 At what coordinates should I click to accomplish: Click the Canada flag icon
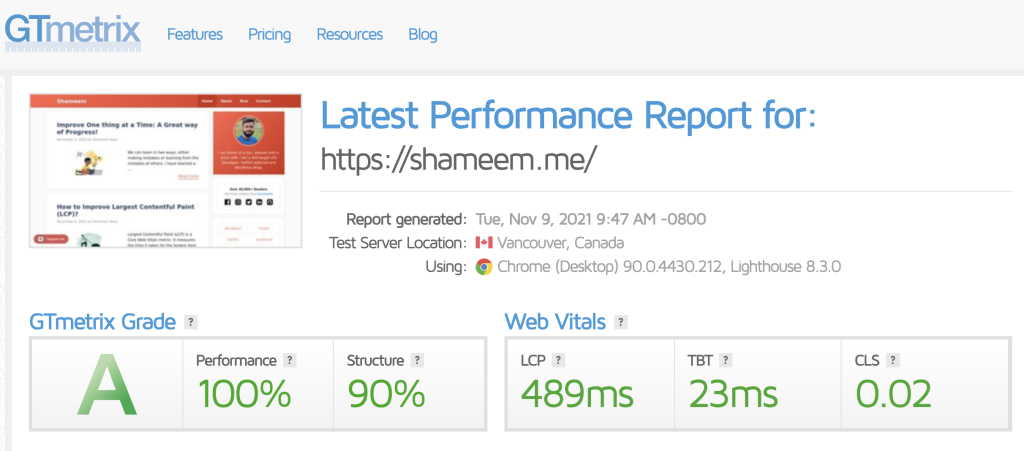tap(484, 243)
